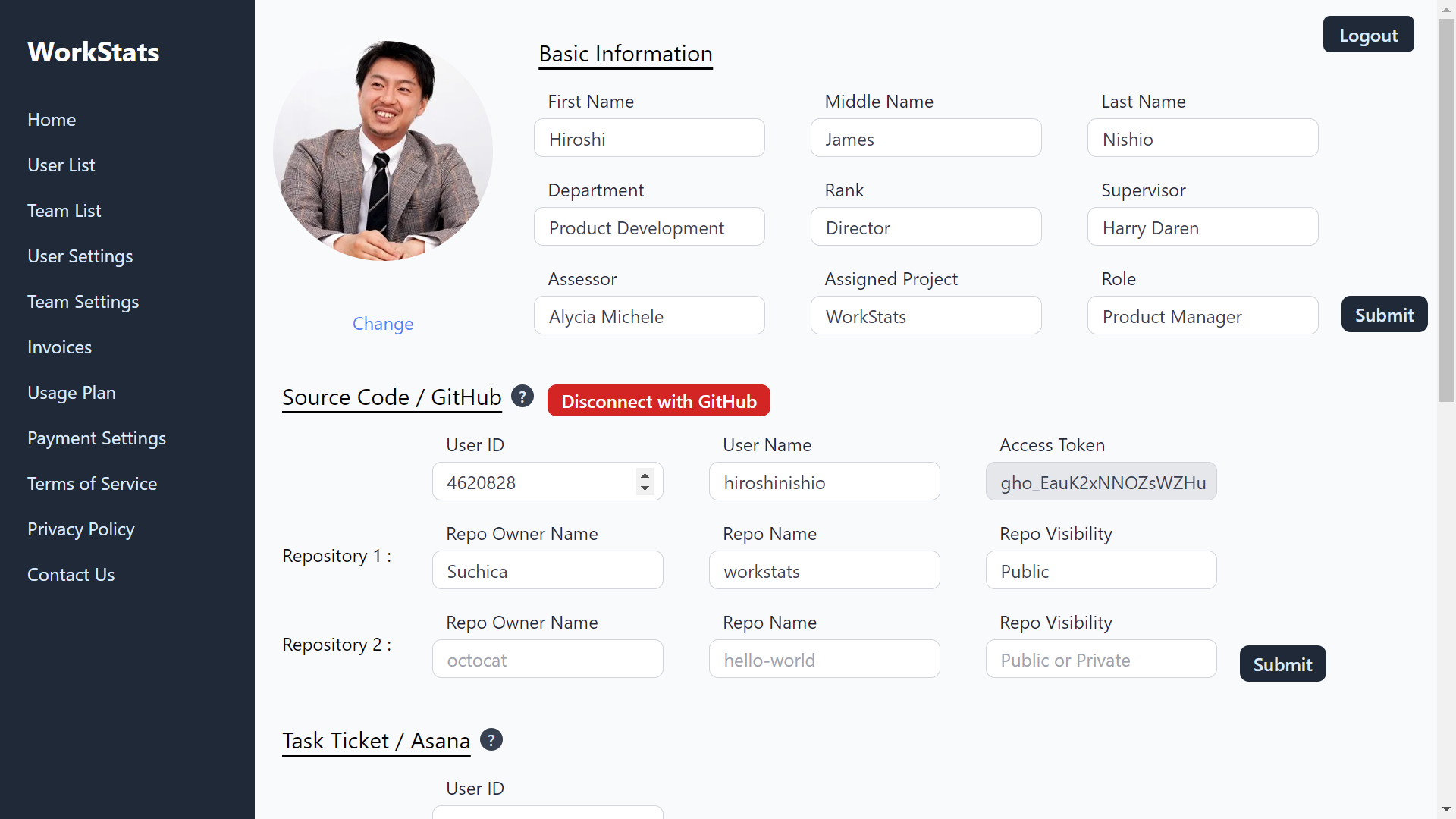Click the WorkStats logo title
Image resolution: width=1456 pixels, height=819 pixels.
pos(93,52)
